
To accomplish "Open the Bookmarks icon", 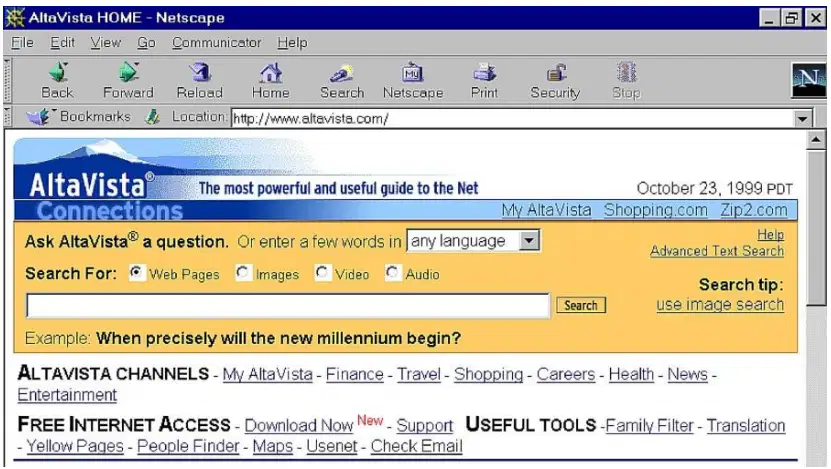I will click(x=38, y=116).
